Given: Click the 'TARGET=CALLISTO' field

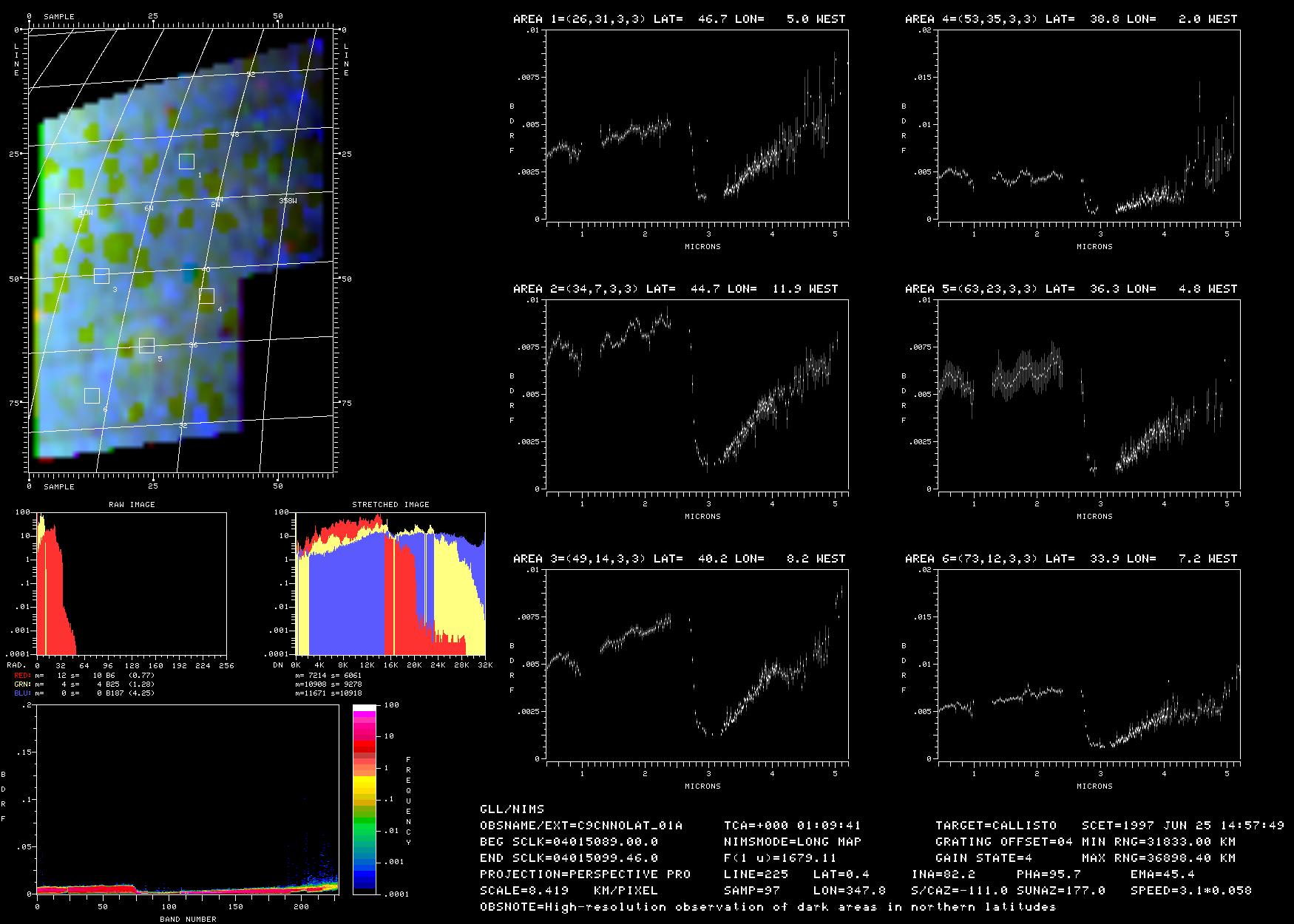Looking at the screenshot, I should coord(996,826).
